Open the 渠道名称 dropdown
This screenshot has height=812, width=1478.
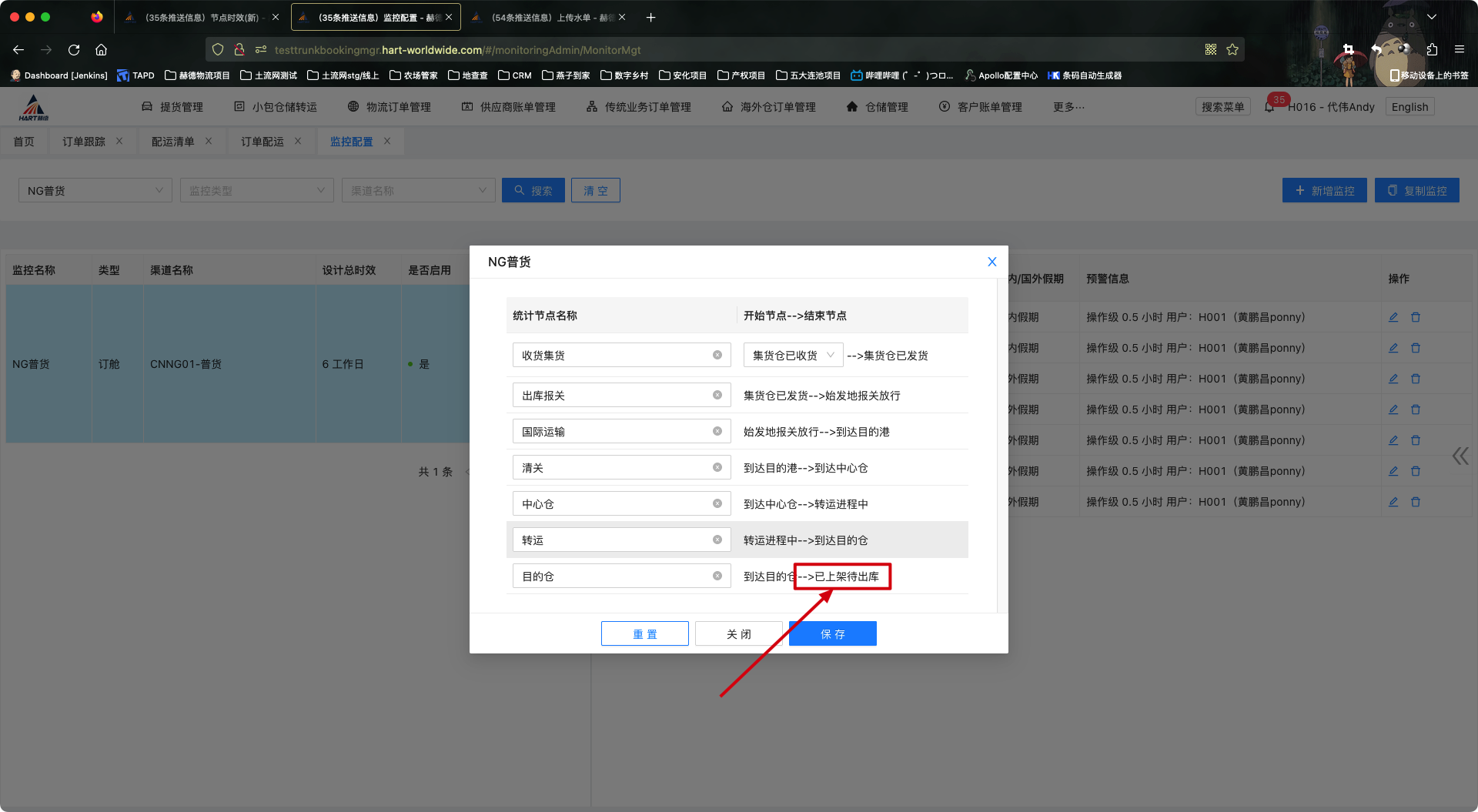coord(418,190)
